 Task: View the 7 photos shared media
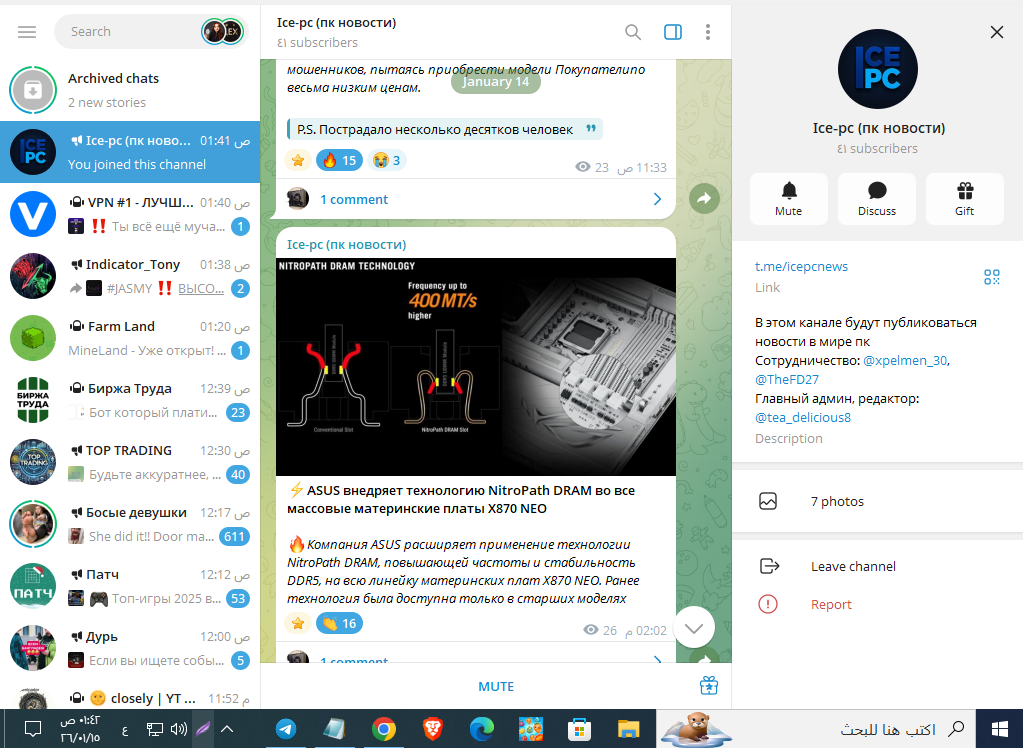point(878,501)
